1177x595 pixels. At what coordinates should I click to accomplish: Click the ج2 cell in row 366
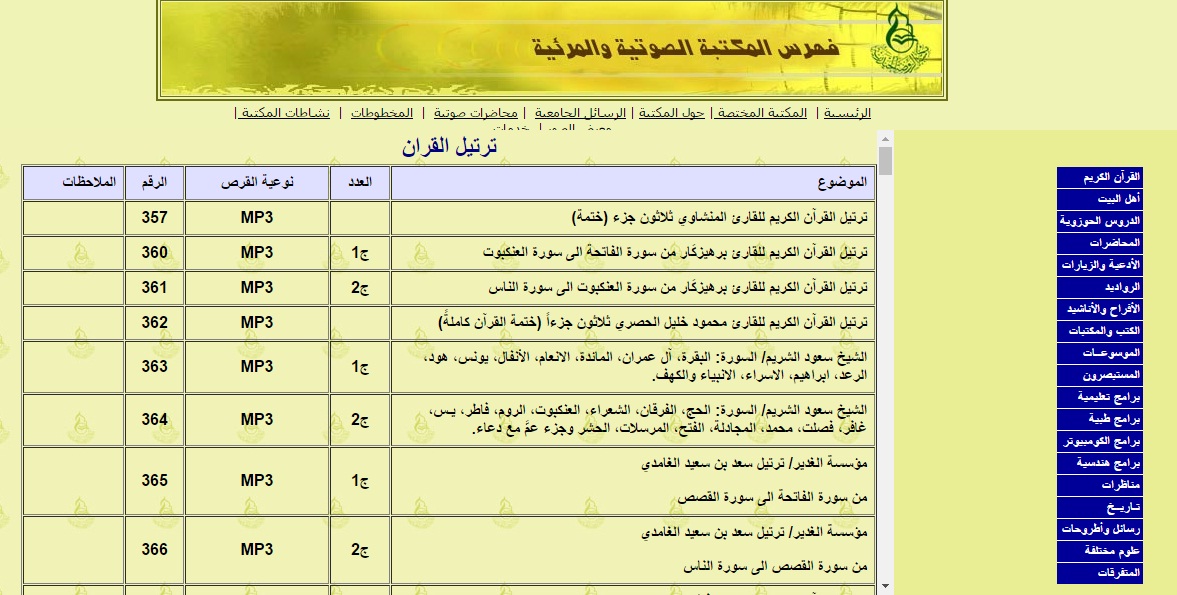(360, 551)
